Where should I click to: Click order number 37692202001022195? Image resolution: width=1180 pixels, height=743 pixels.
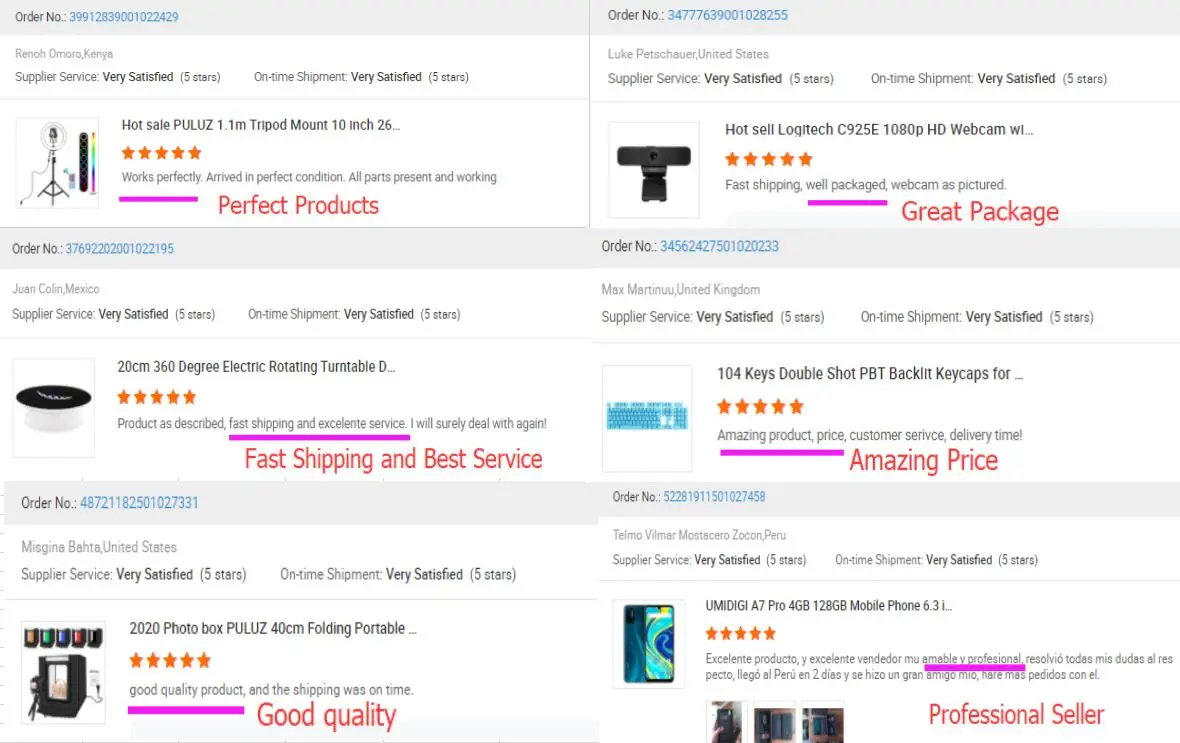[119, 248]
